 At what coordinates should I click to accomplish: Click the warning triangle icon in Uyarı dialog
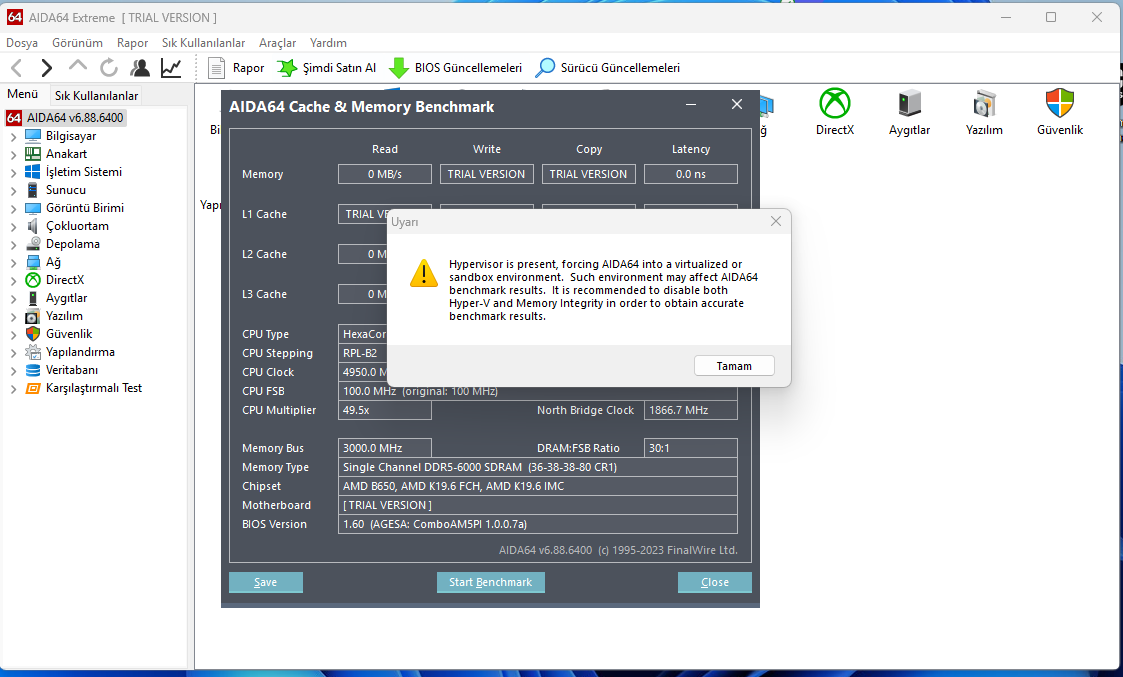coord(424,274)
